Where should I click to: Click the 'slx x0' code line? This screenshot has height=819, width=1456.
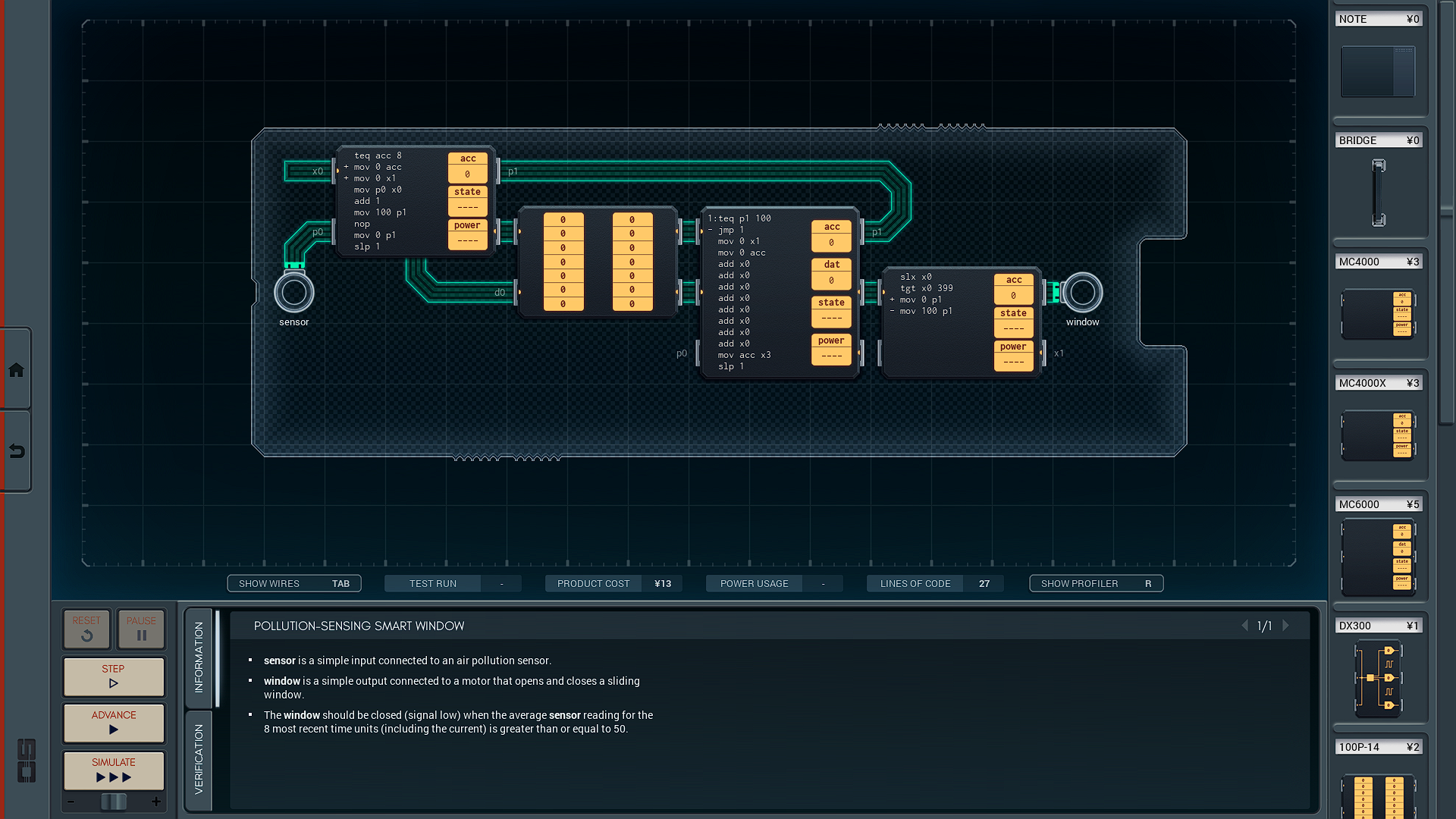[915, 277]
